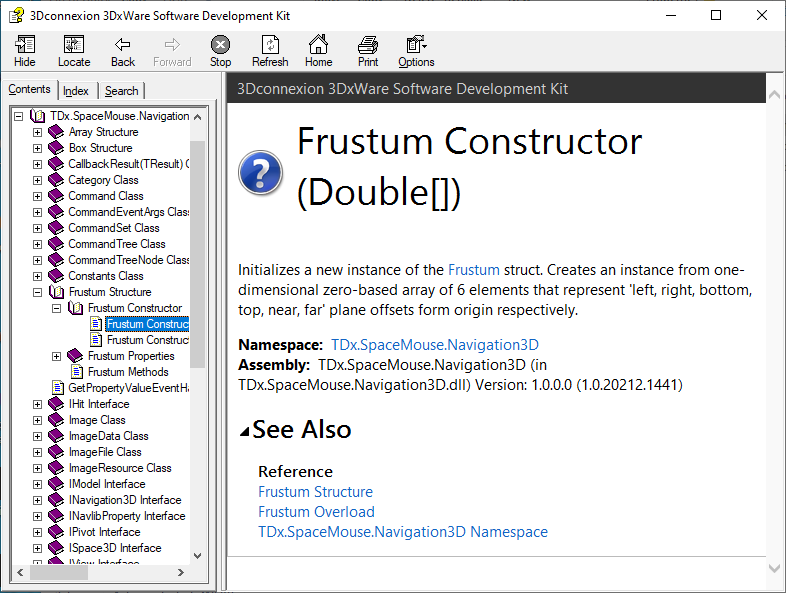
Task: Click the Array Structure book icon
Action: click(x=56, y=132)
